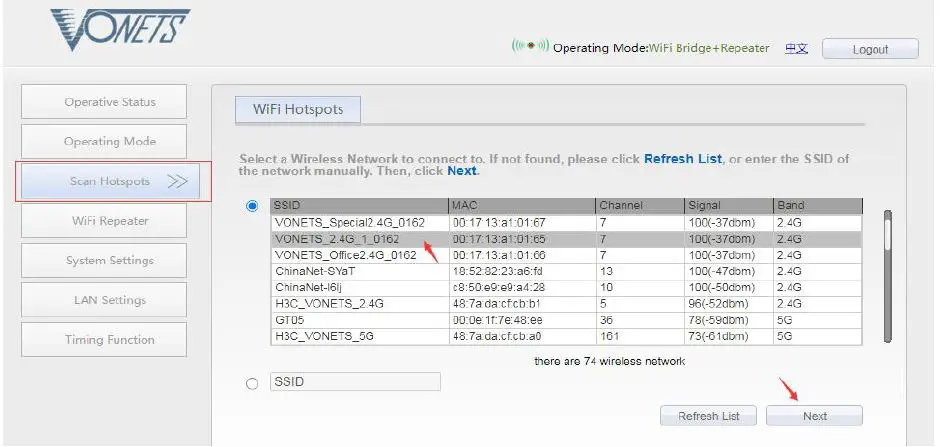Click Refresh List in the instructions

click(x=683, y=159)
